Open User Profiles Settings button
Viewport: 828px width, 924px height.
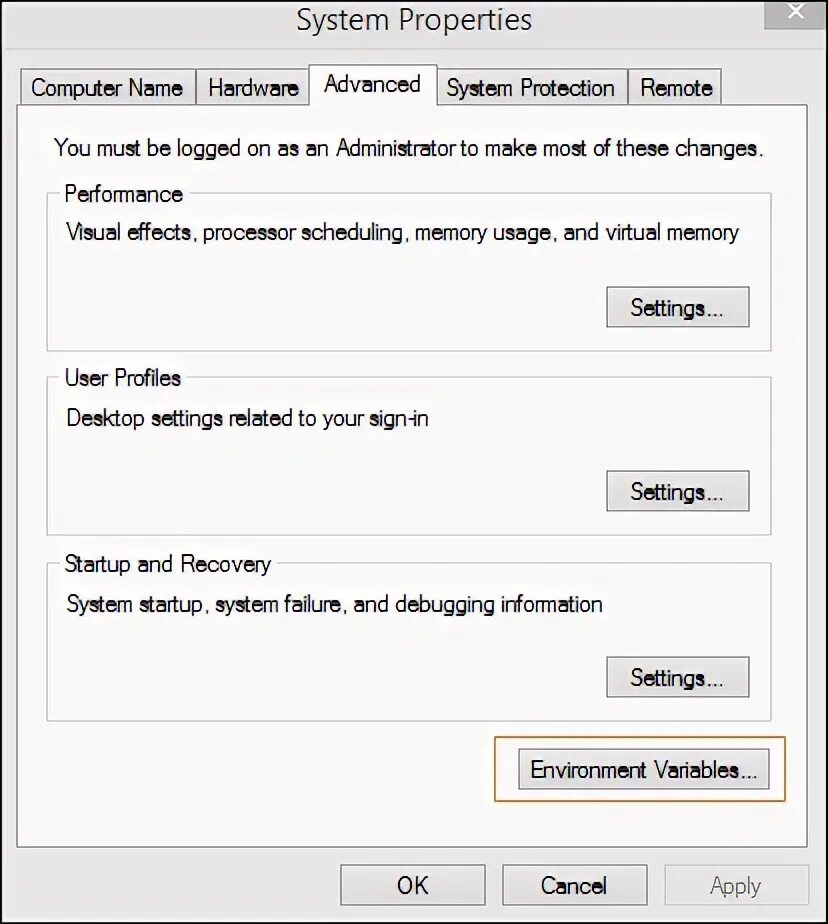pos(678,491)
